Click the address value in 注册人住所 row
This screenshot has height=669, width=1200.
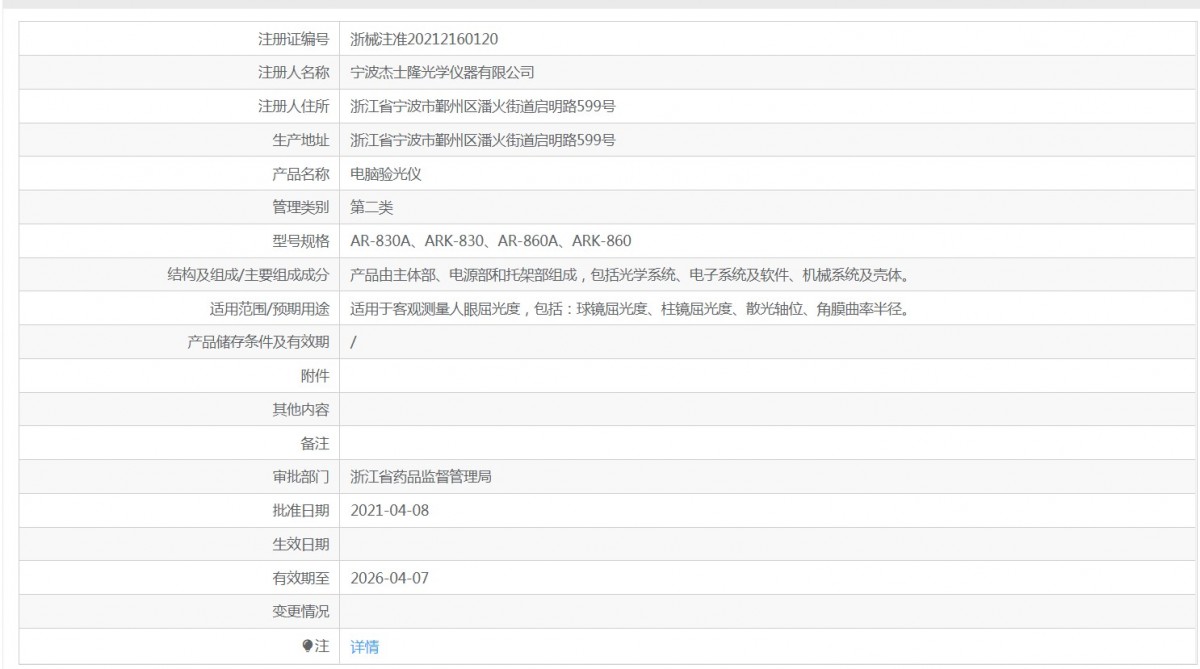pyautogui.click(x=483, y=106)
